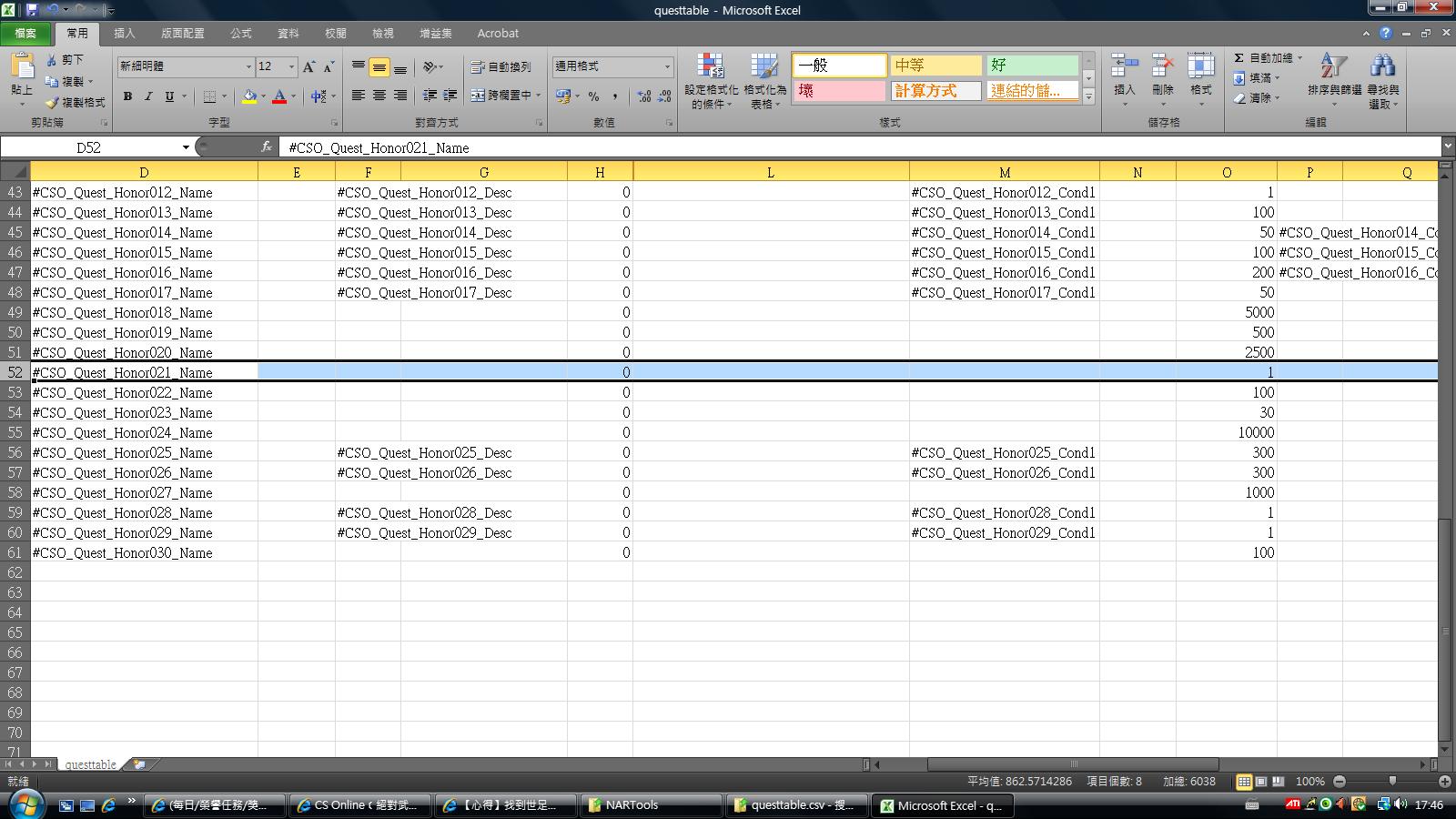Toggle center horizontal alignment

click(379, 96)
